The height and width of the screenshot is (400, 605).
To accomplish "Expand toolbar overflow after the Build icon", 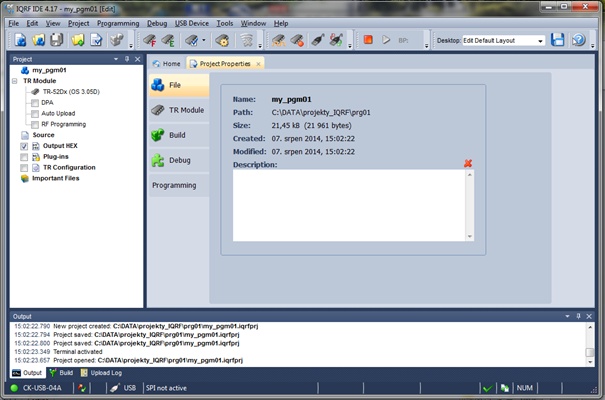I will click(x=131, y=46).
